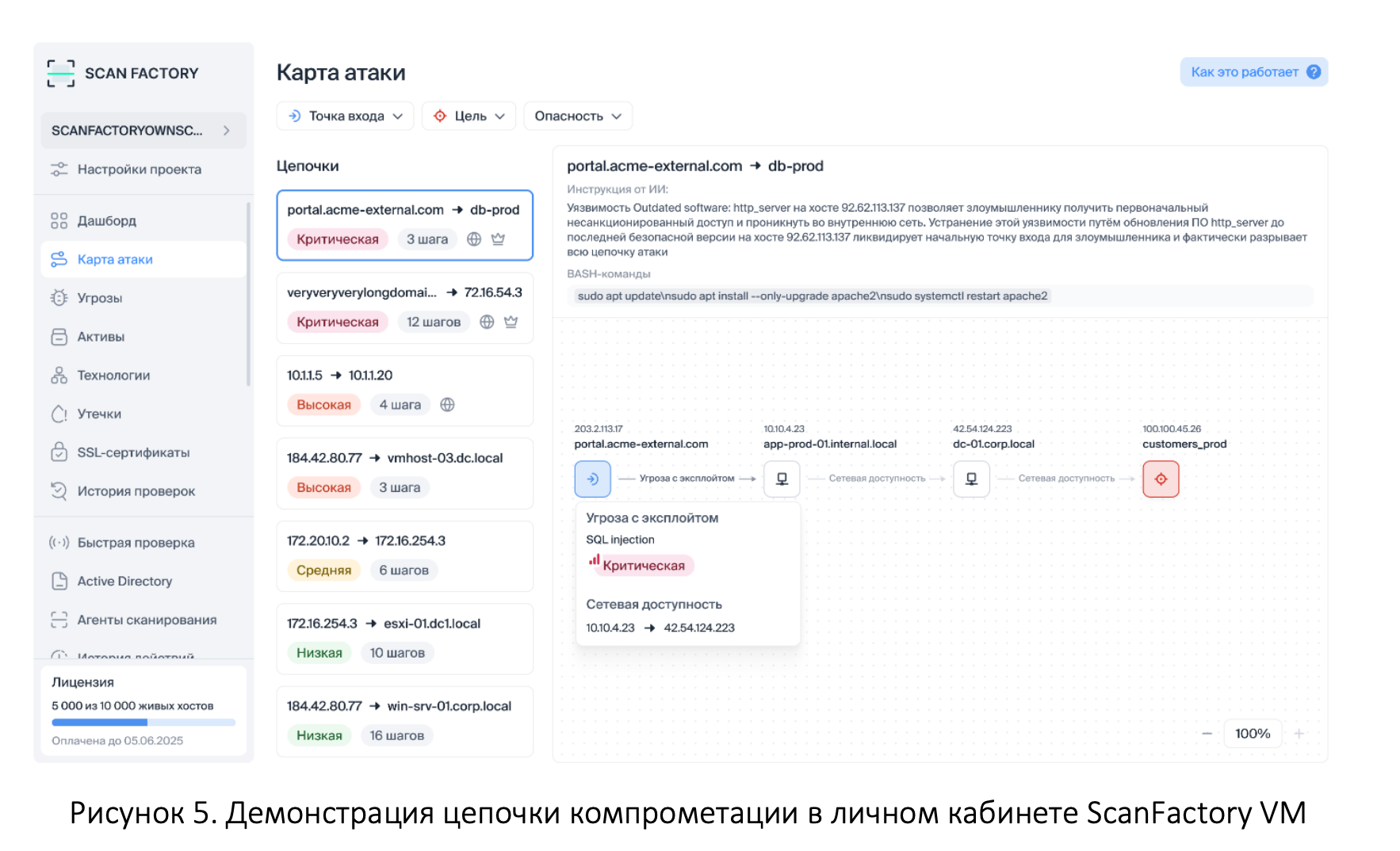Open Агенты сканирования in the sidebar
Viewport: 1400px width, 851px height.
pyautogui.click(x=143, y=620)
